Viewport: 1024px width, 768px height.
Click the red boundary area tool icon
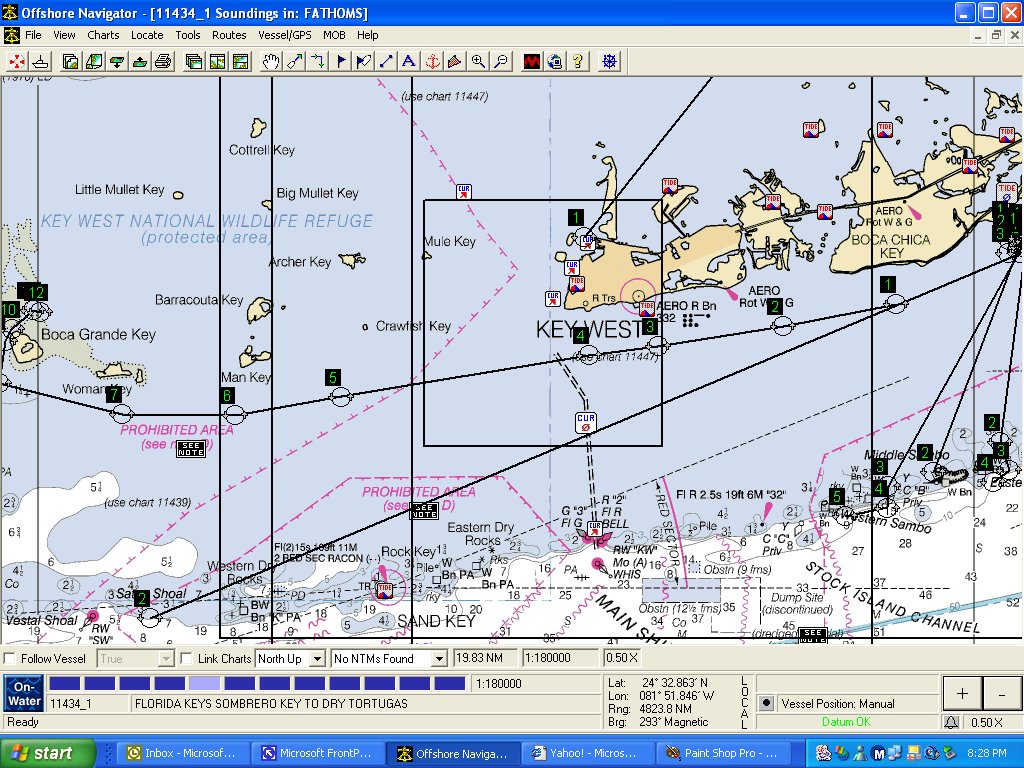455,61
